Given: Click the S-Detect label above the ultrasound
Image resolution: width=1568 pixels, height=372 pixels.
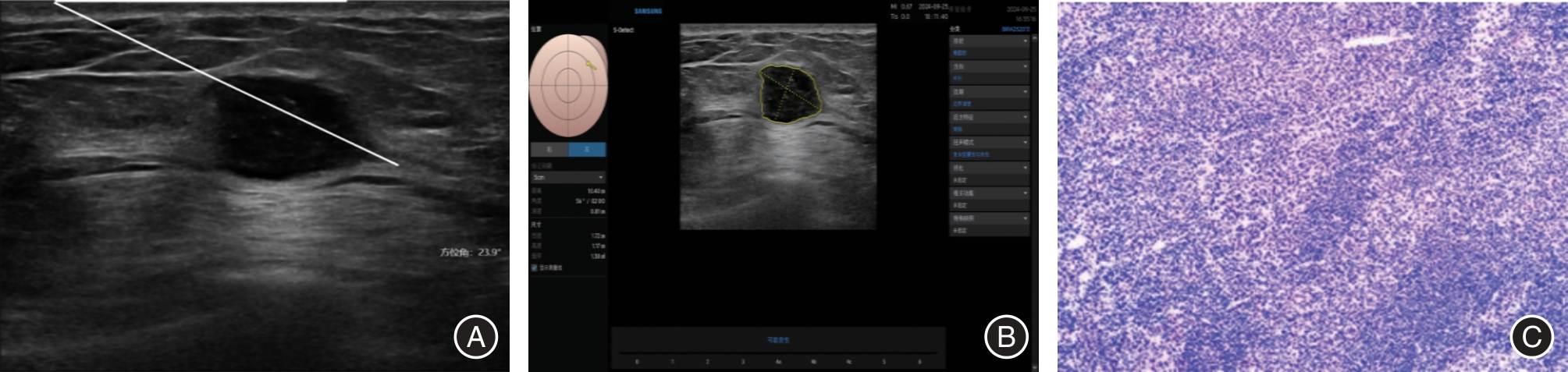Looking at the screenshot, I should coord(624,30).
